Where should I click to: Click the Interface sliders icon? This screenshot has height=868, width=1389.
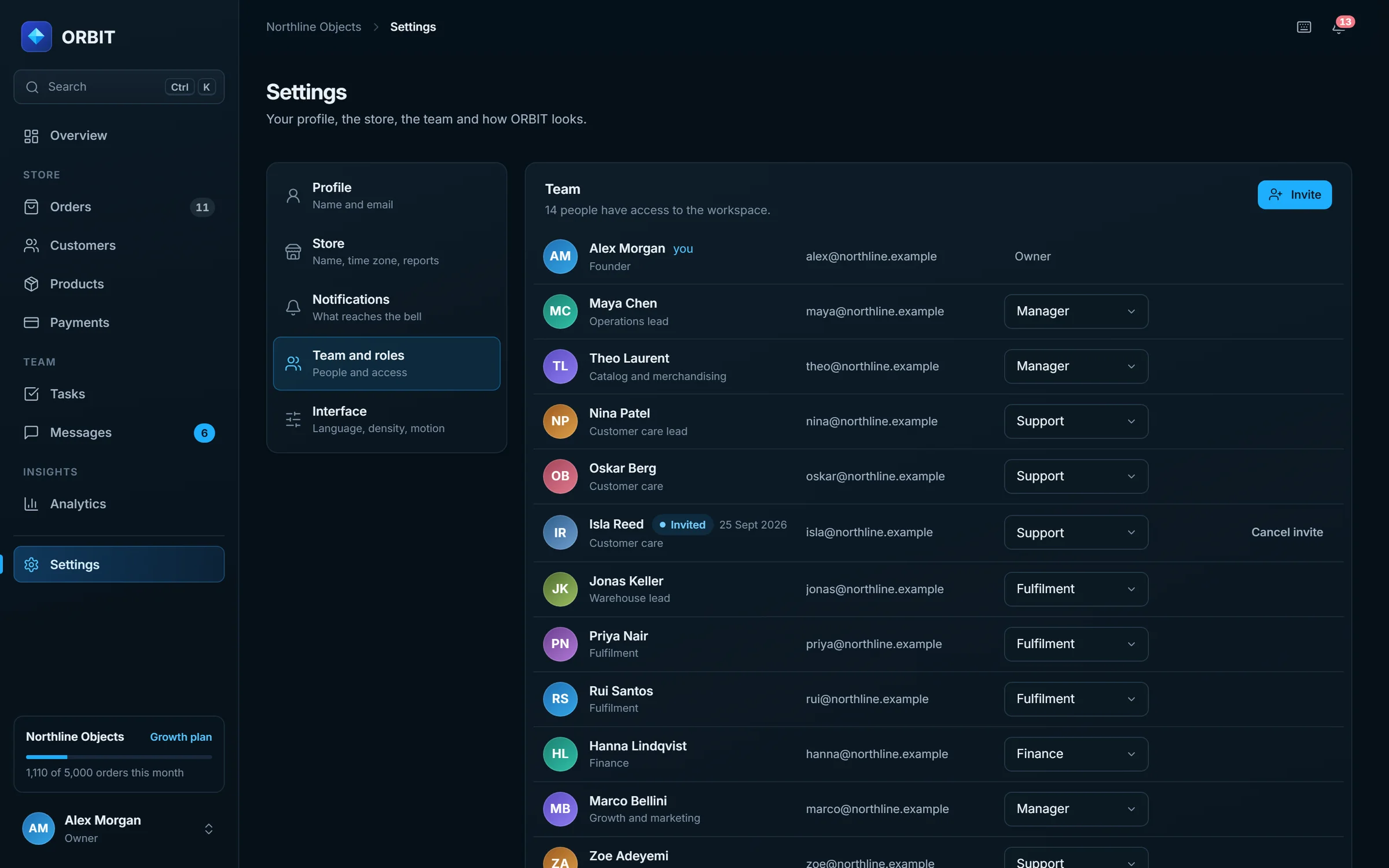pos(293,420)
